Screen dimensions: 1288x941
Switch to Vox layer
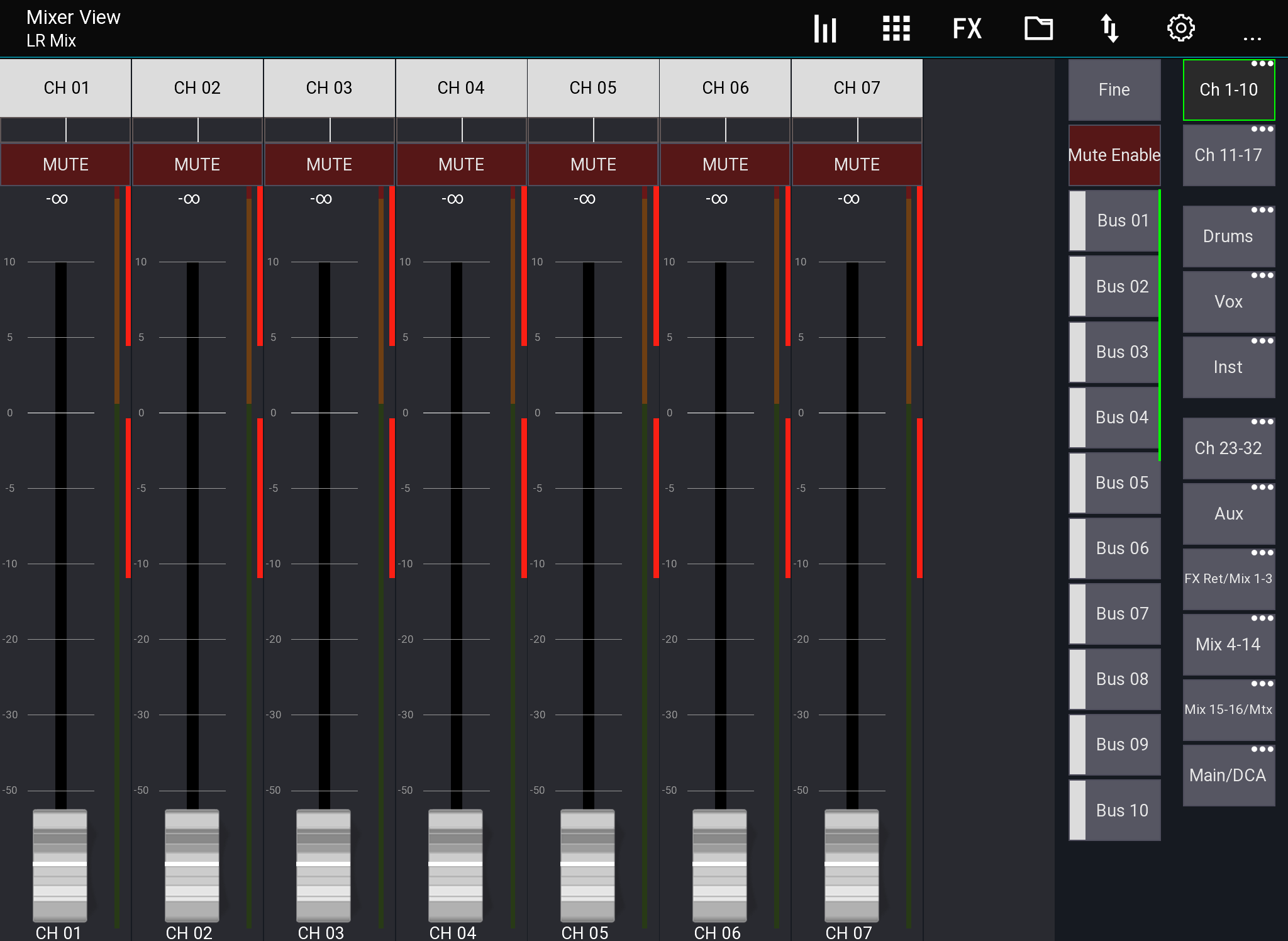tap(1229, 302)
